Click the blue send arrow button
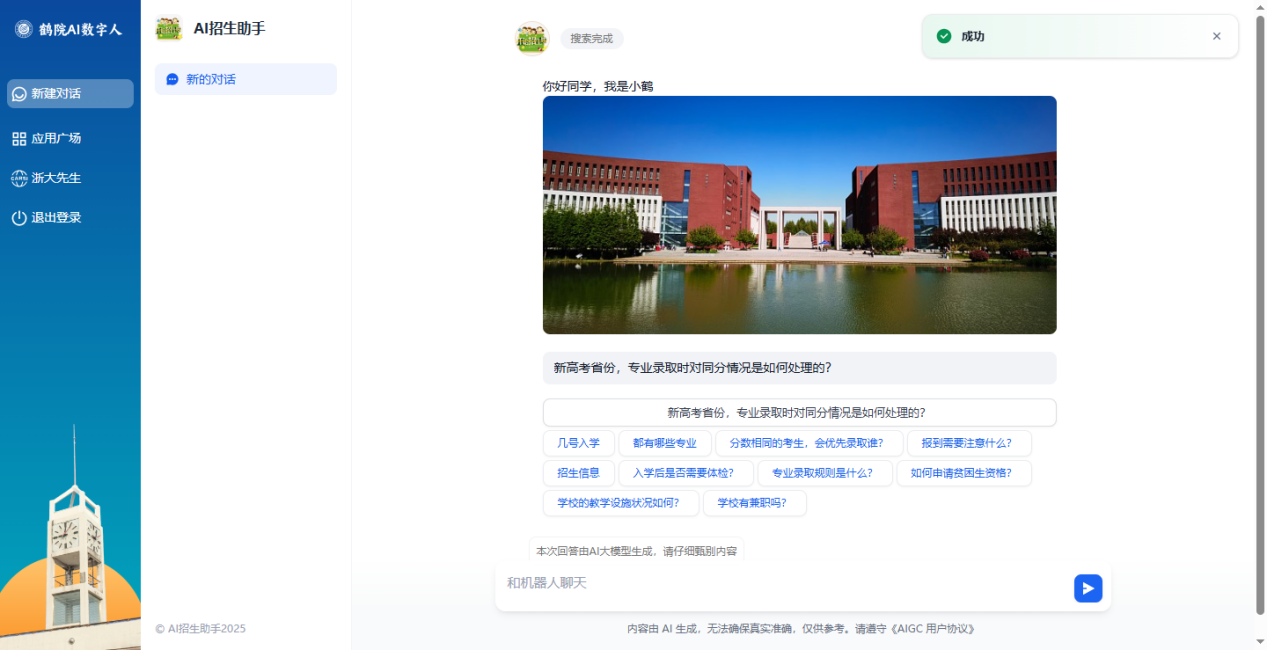Screen dimensions: 1267x650 1088,588
